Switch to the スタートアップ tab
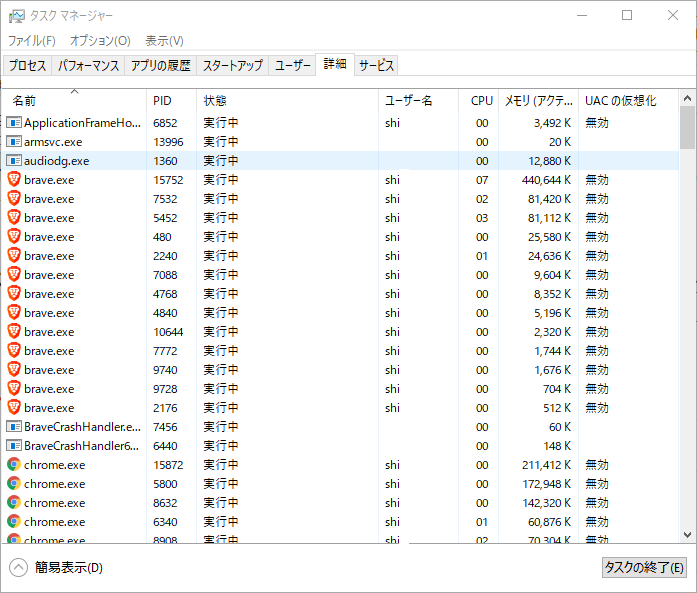 [232, 65]
